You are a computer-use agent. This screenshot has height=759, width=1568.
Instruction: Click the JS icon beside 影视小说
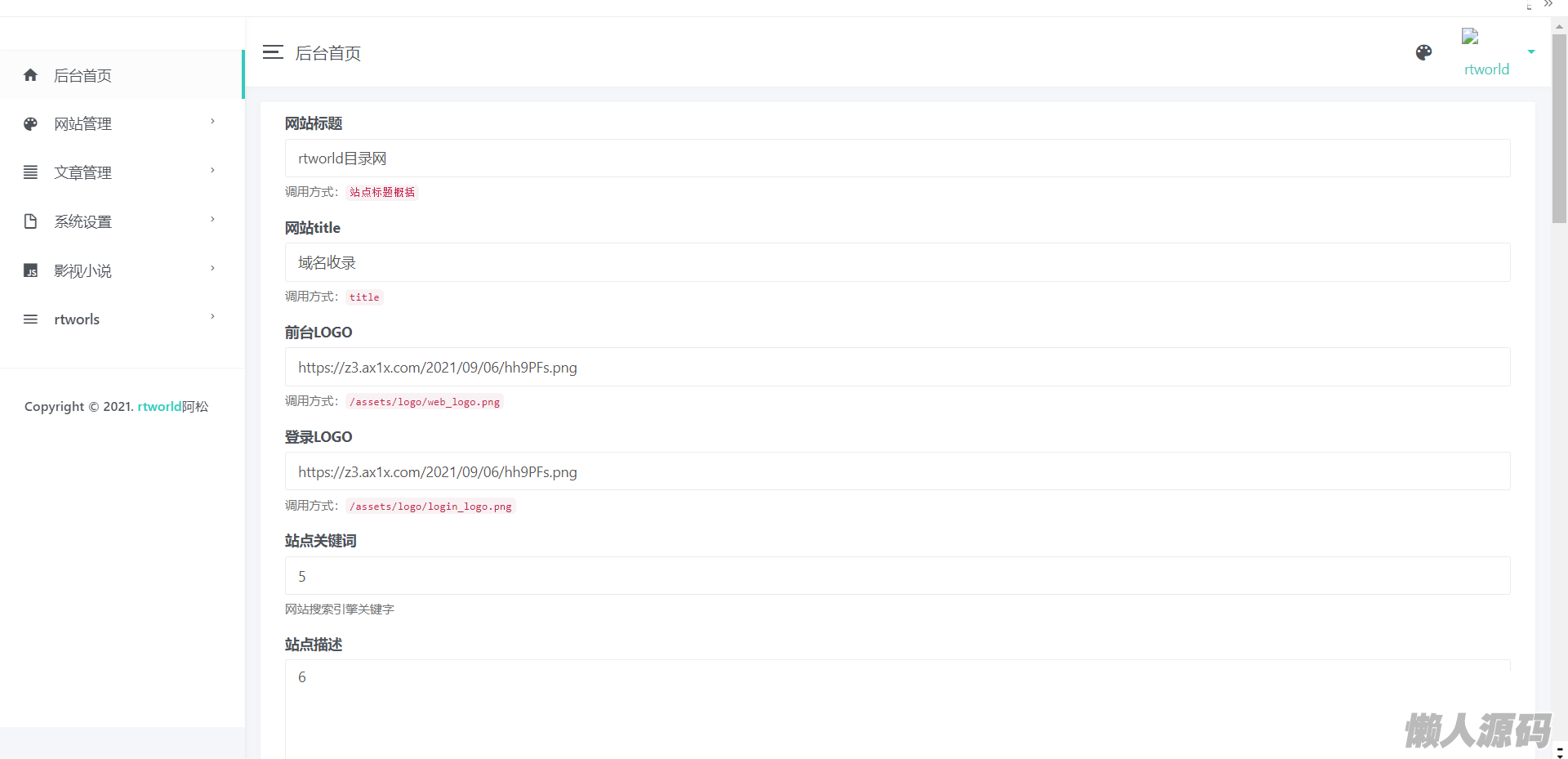point(31,270)
